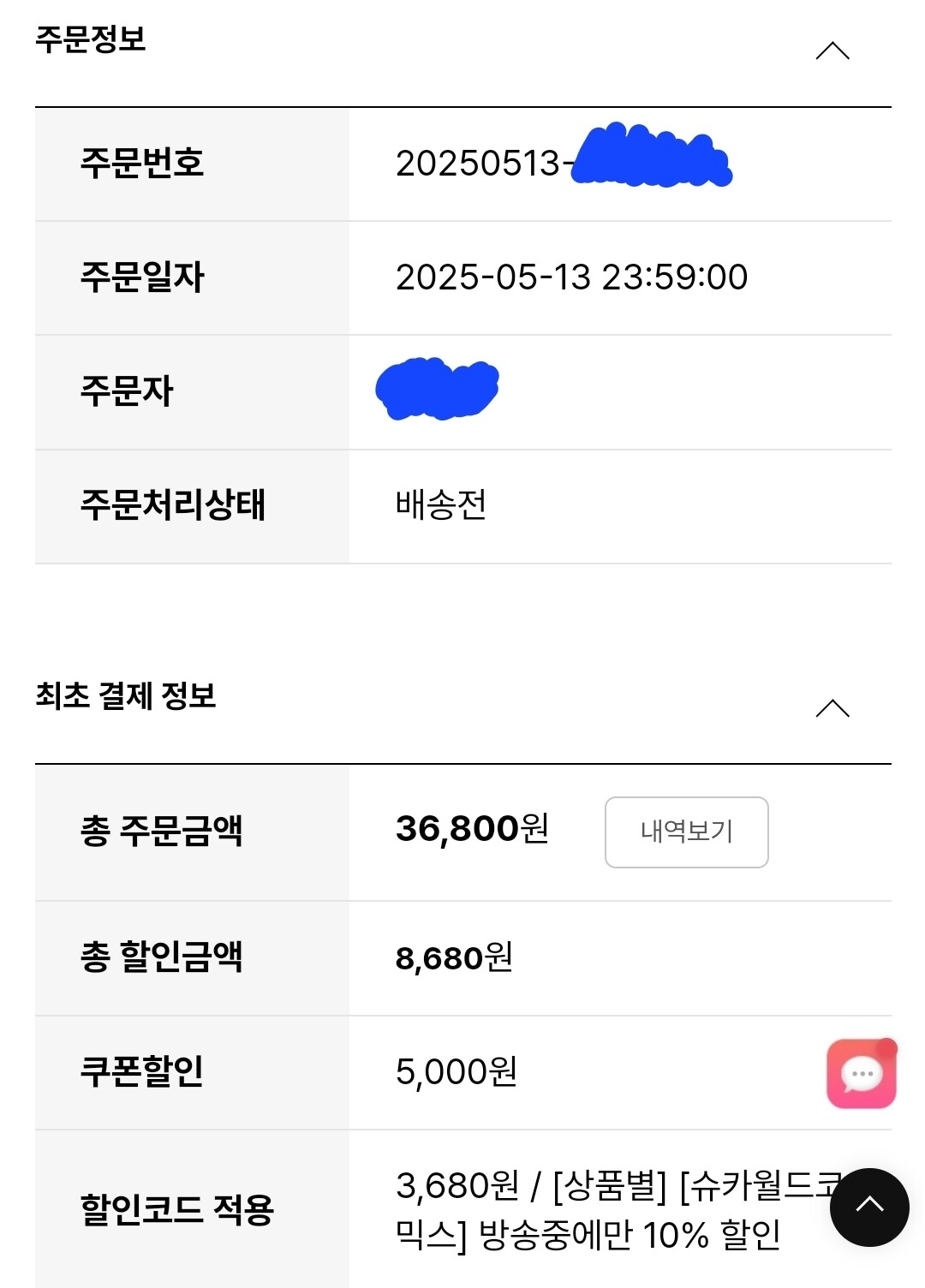Screen dimensions: 925x1288
Task: Click the 쿠폰할인 row label
Action: point(142,1070)
